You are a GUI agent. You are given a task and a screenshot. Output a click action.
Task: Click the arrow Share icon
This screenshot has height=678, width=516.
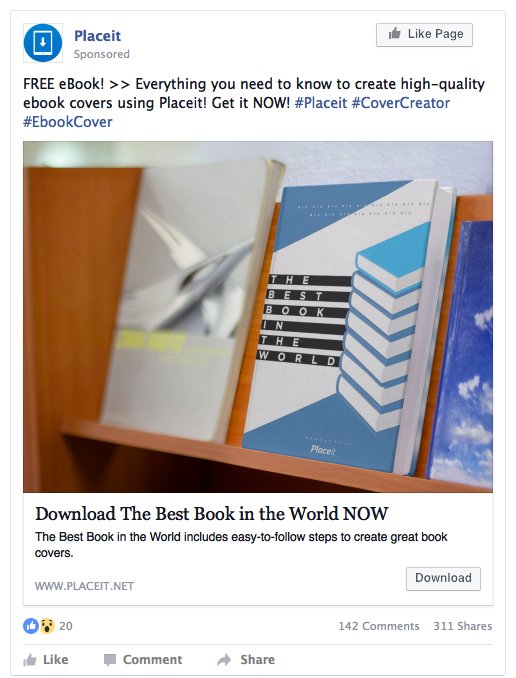point(224,660)
